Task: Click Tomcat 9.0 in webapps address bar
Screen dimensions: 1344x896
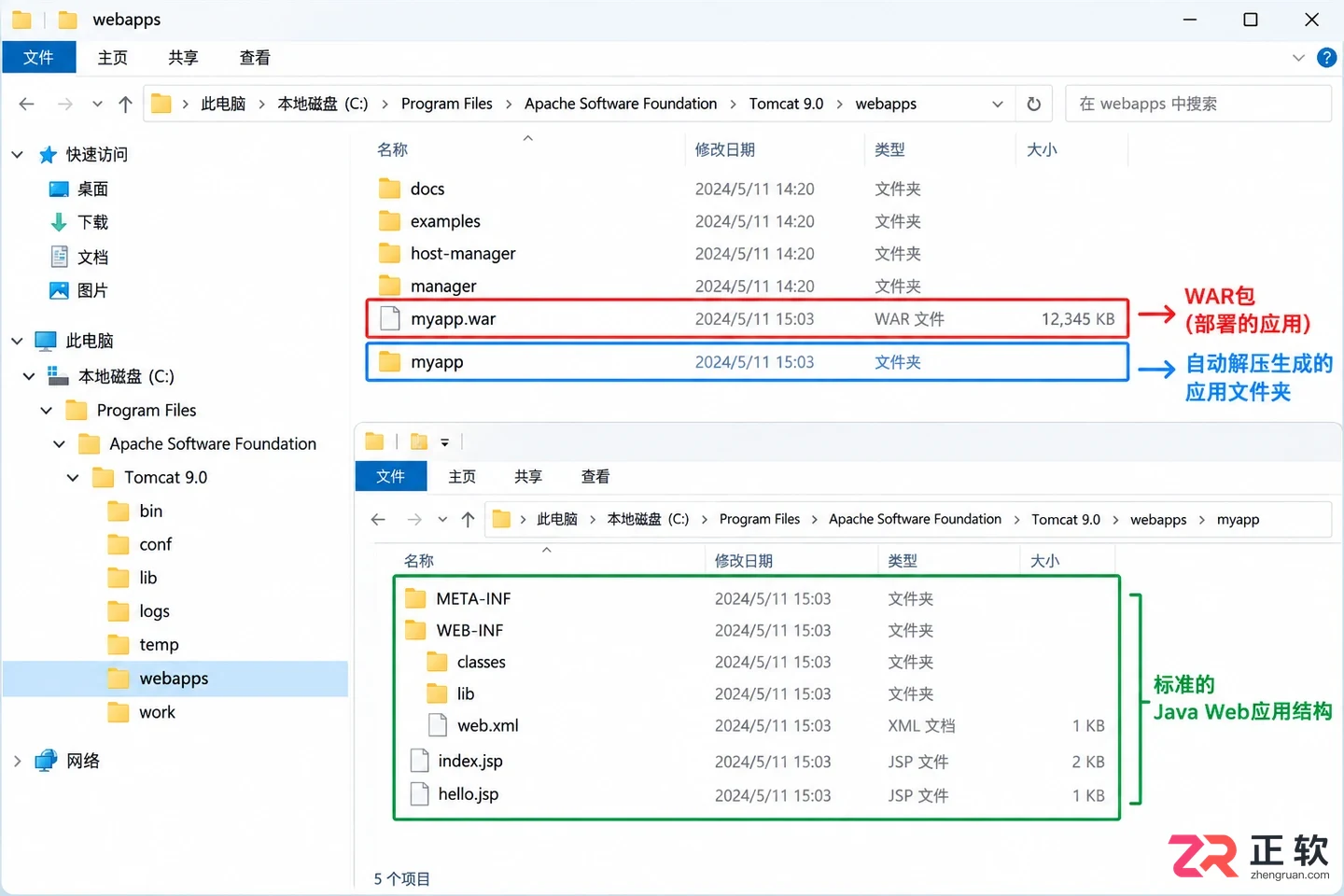Action: point(787,104)
